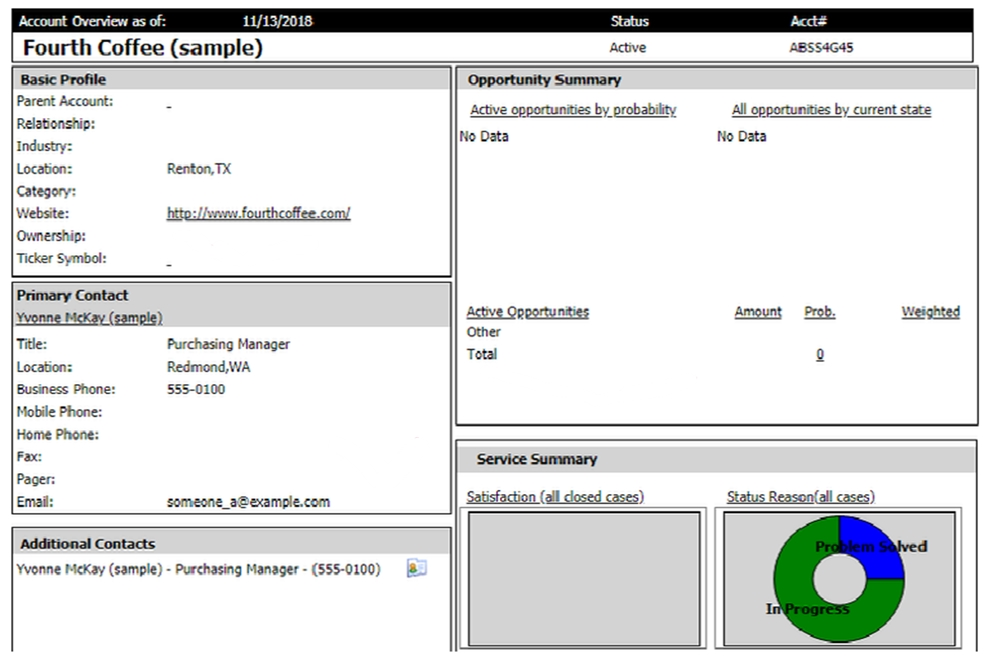This screenshot has height=661, width=989.
Task: Click the Fourth Coffee (sample) account title
Action: tap(143, 48)
